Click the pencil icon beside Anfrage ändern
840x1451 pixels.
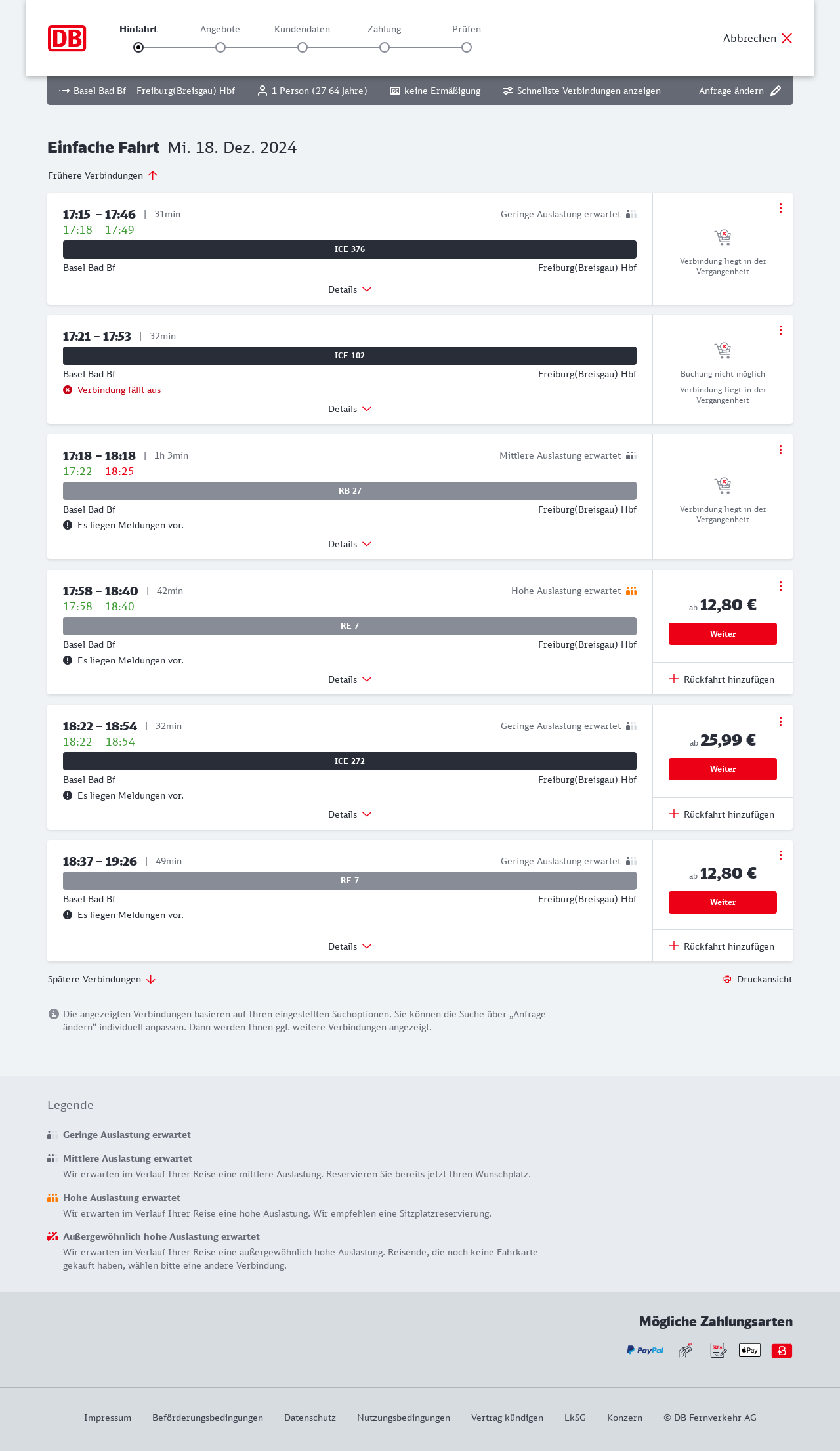coord(776,91)
